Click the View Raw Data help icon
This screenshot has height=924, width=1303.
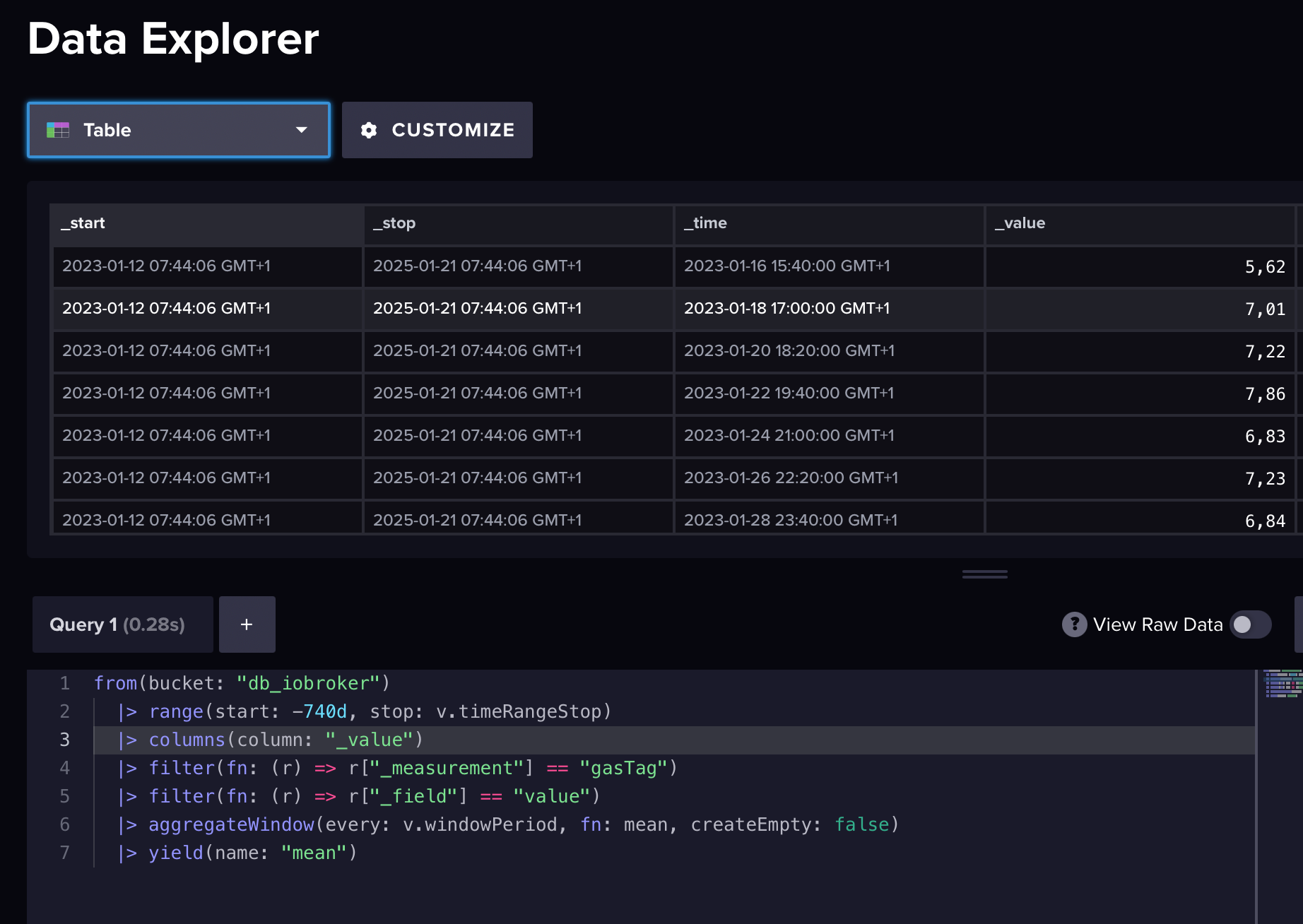pyautogui.click(x=1074, y=624)
